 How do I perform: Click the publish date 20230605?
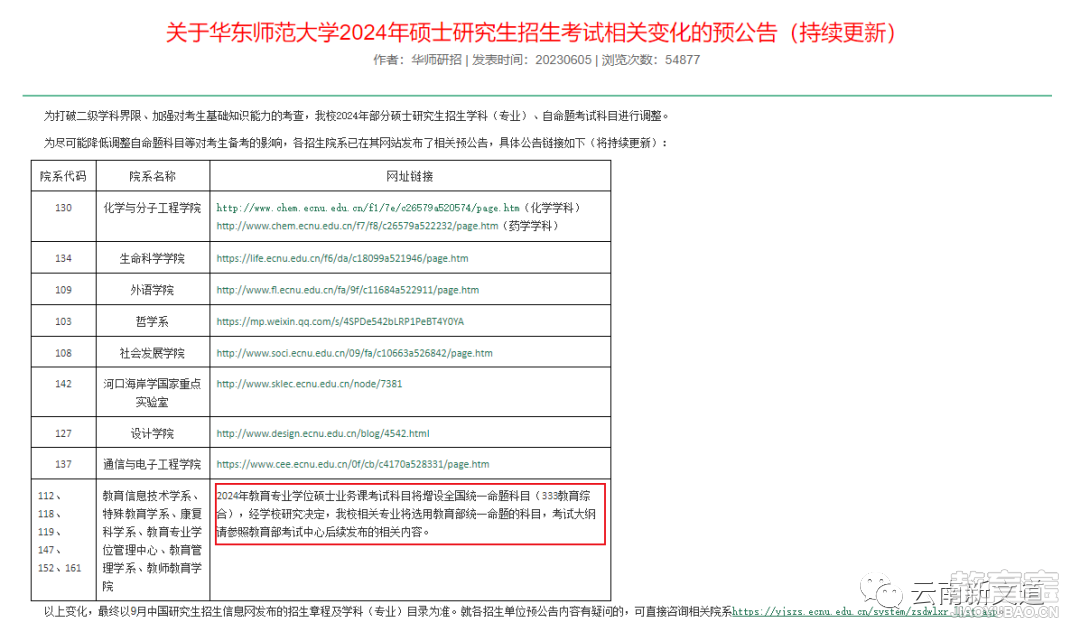[x=563, y=60]
